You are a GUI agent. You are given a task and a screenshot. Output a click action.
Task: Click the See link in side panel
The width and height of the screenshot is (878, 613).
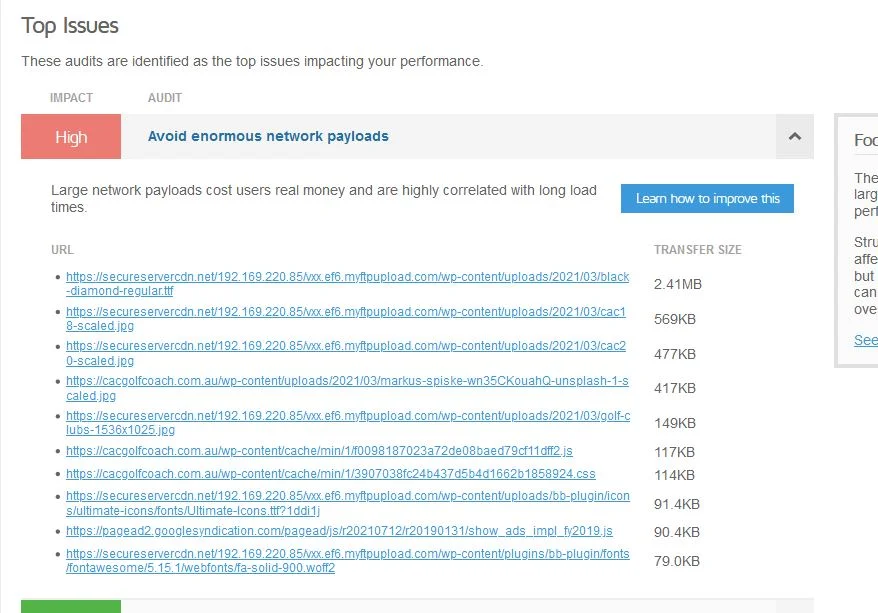tap(866, 340)
